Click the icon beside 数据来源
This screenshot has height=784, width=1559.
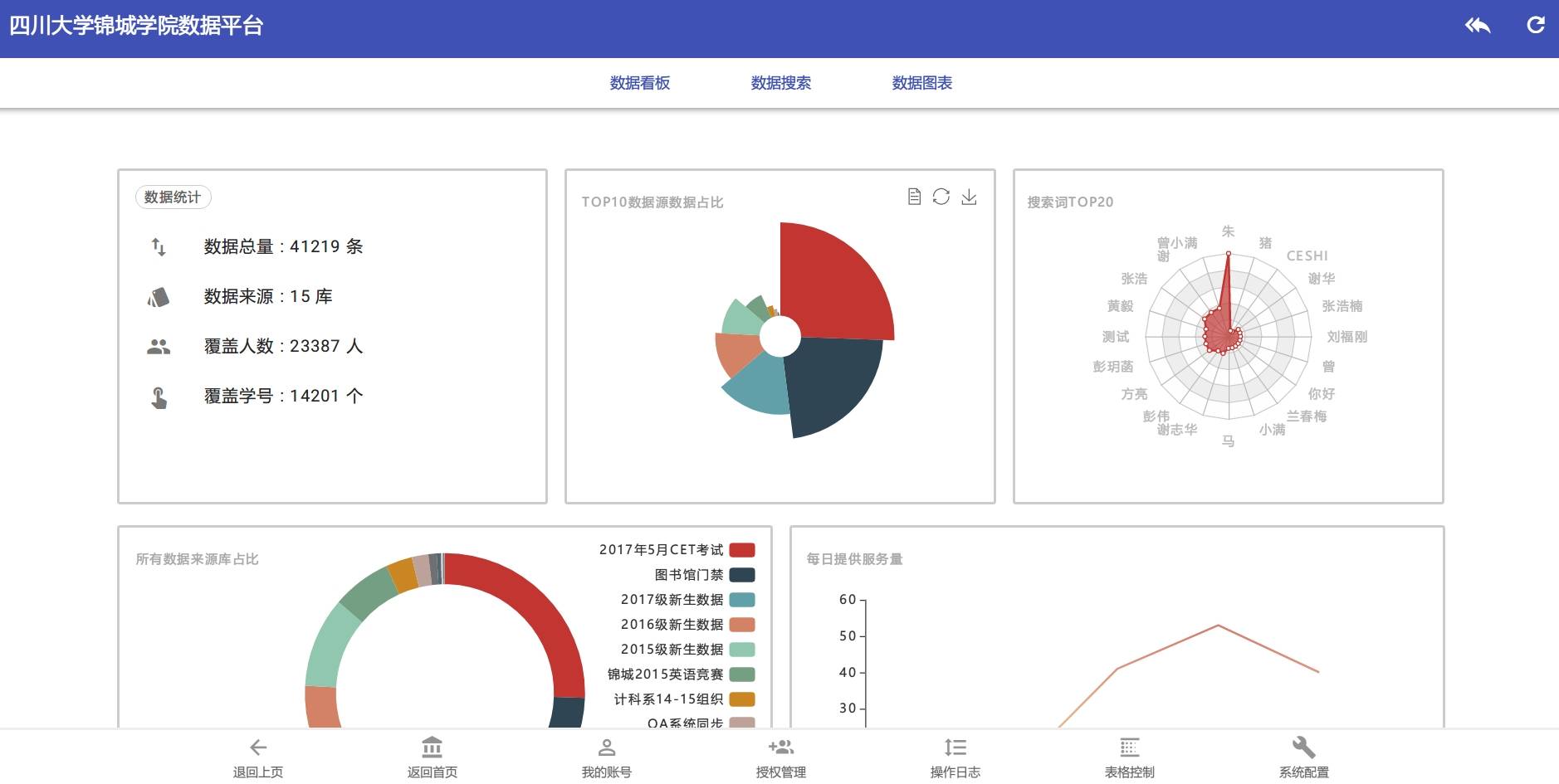pos(159,296)
